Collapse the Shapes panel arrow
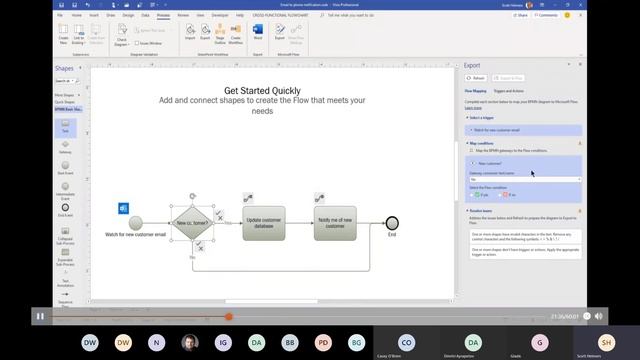This screenshot has height=360, width=640. [80, 68]
